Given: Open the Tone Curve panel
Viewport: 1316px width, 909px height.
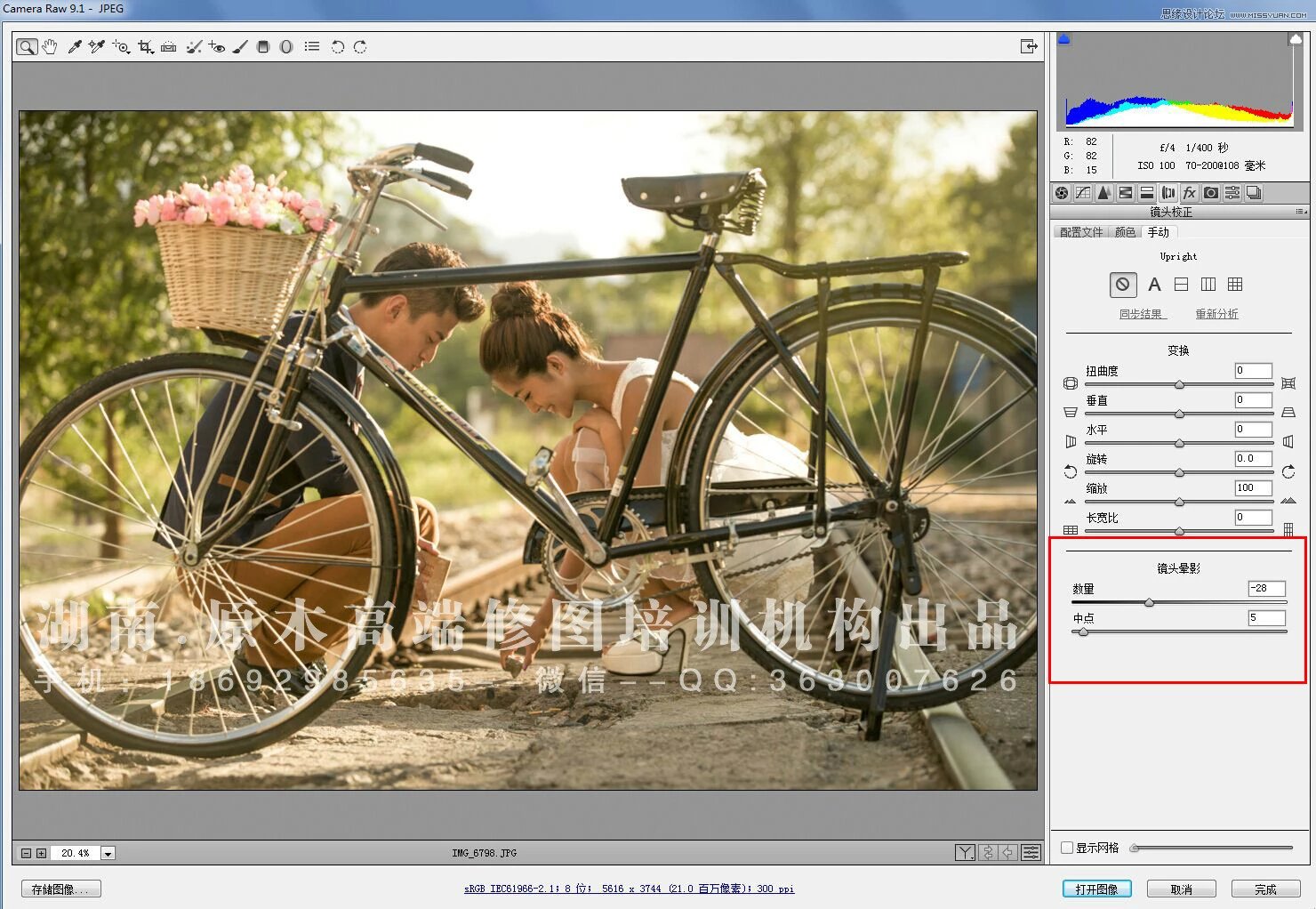Looking at the screenshot, I should click(1083, 193).
